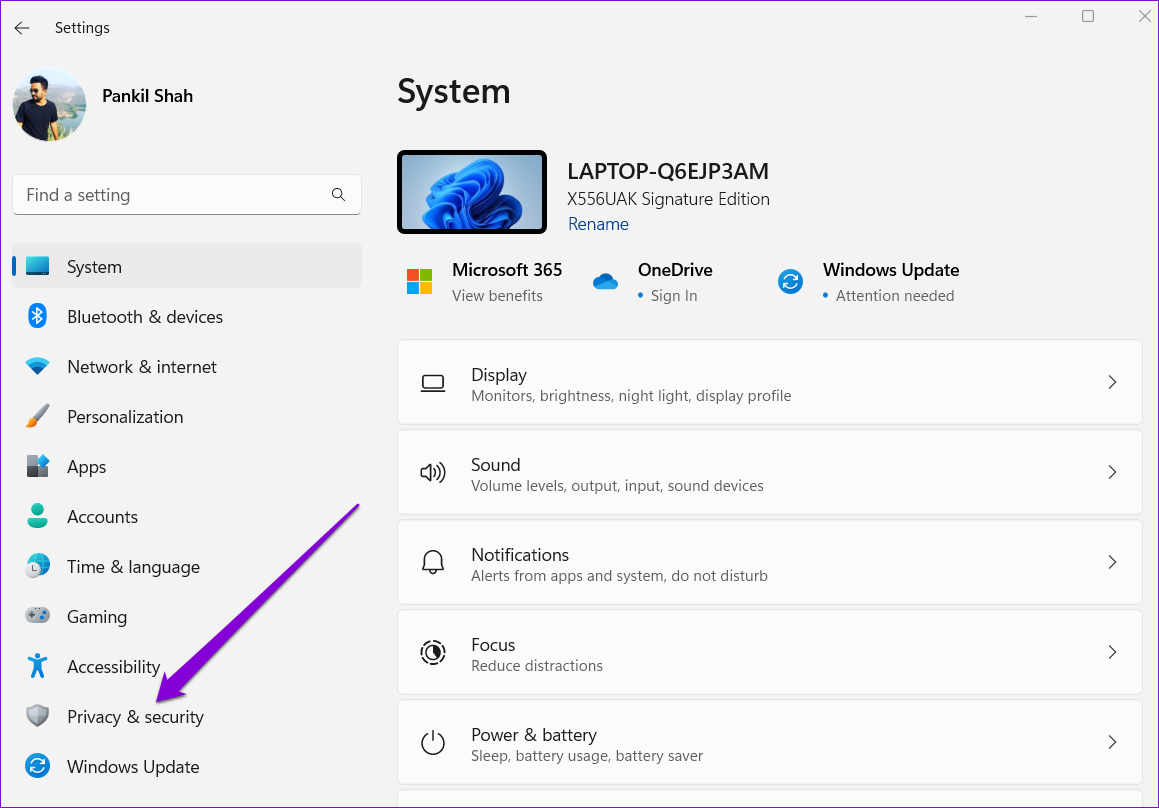The width and height of the screenshot is (1159, 808).
Task: Select Time & language in sidebar
Action: (133, 567)
